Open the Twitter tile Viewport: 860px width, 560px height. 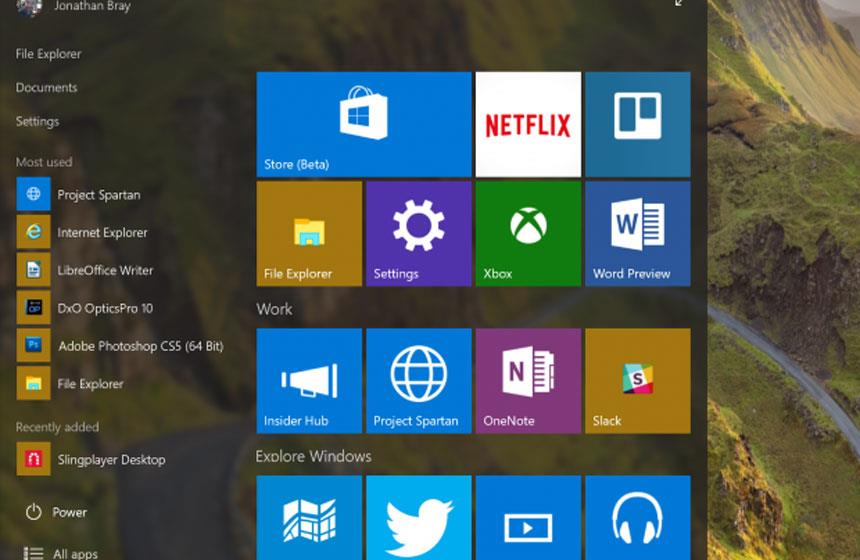[418, 518]
